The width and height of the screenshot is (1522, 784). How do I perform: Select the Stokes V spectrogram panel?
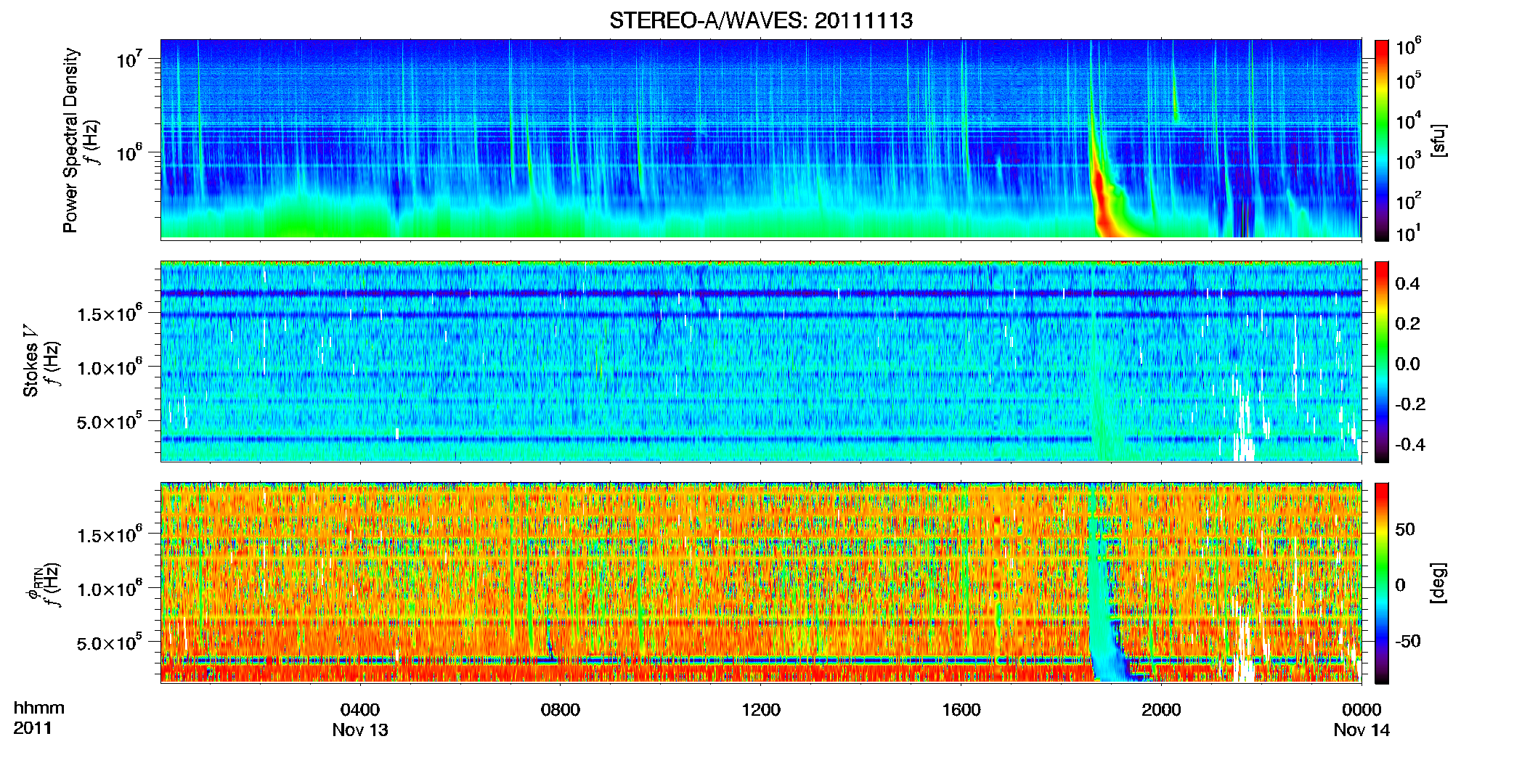761,362
